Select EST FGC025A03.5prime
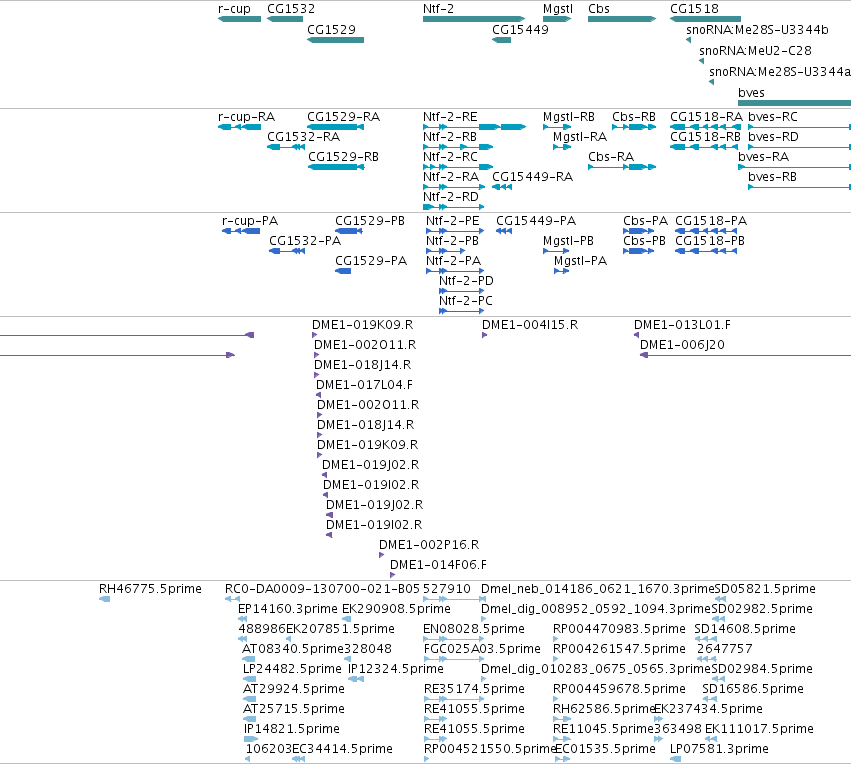Image resolution: width=851 pixels, height=764 pixels. 454,659
